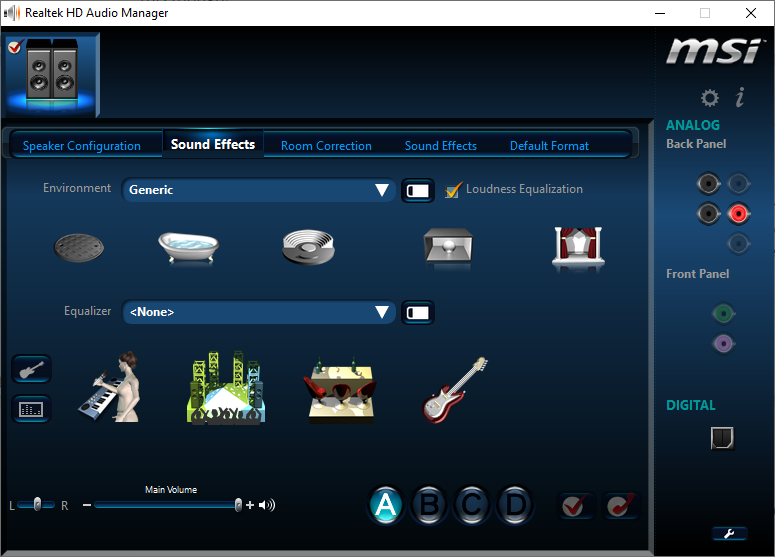The height and width of the screenshot is (557, 775).
Task: Switch to the Room Correction tab
Action: coord(326,146)
